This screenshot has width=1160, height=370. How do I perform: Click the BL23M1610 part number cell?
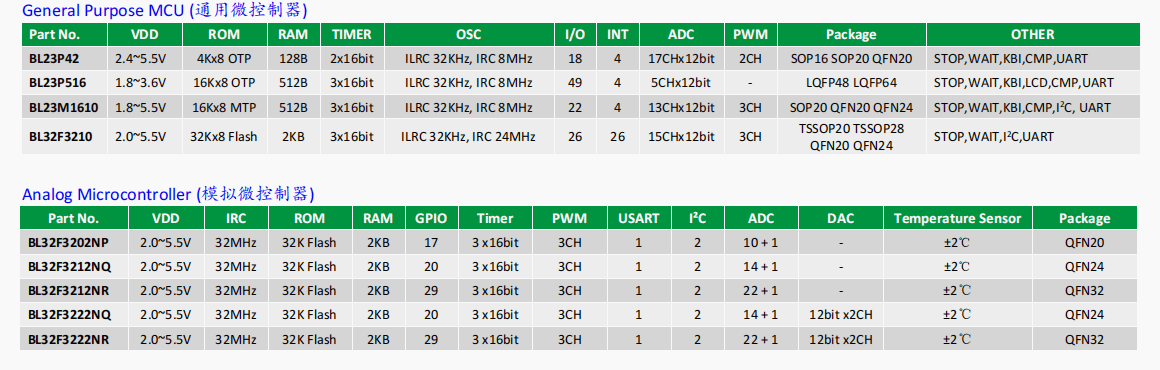click(x=61, y=107)
